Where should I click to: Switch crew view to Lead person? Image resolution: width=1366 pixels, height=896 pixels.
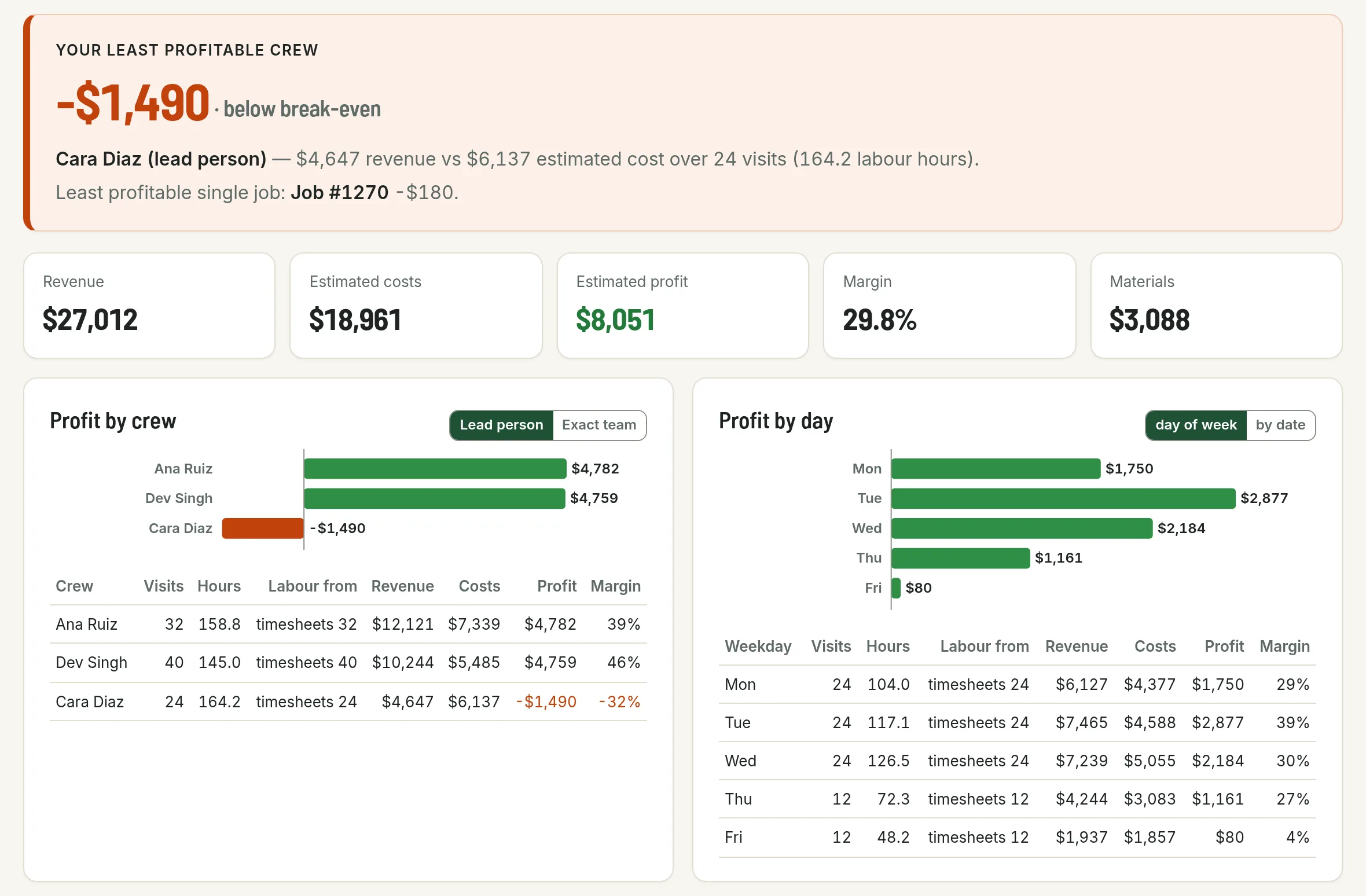(x=501, y=425)
